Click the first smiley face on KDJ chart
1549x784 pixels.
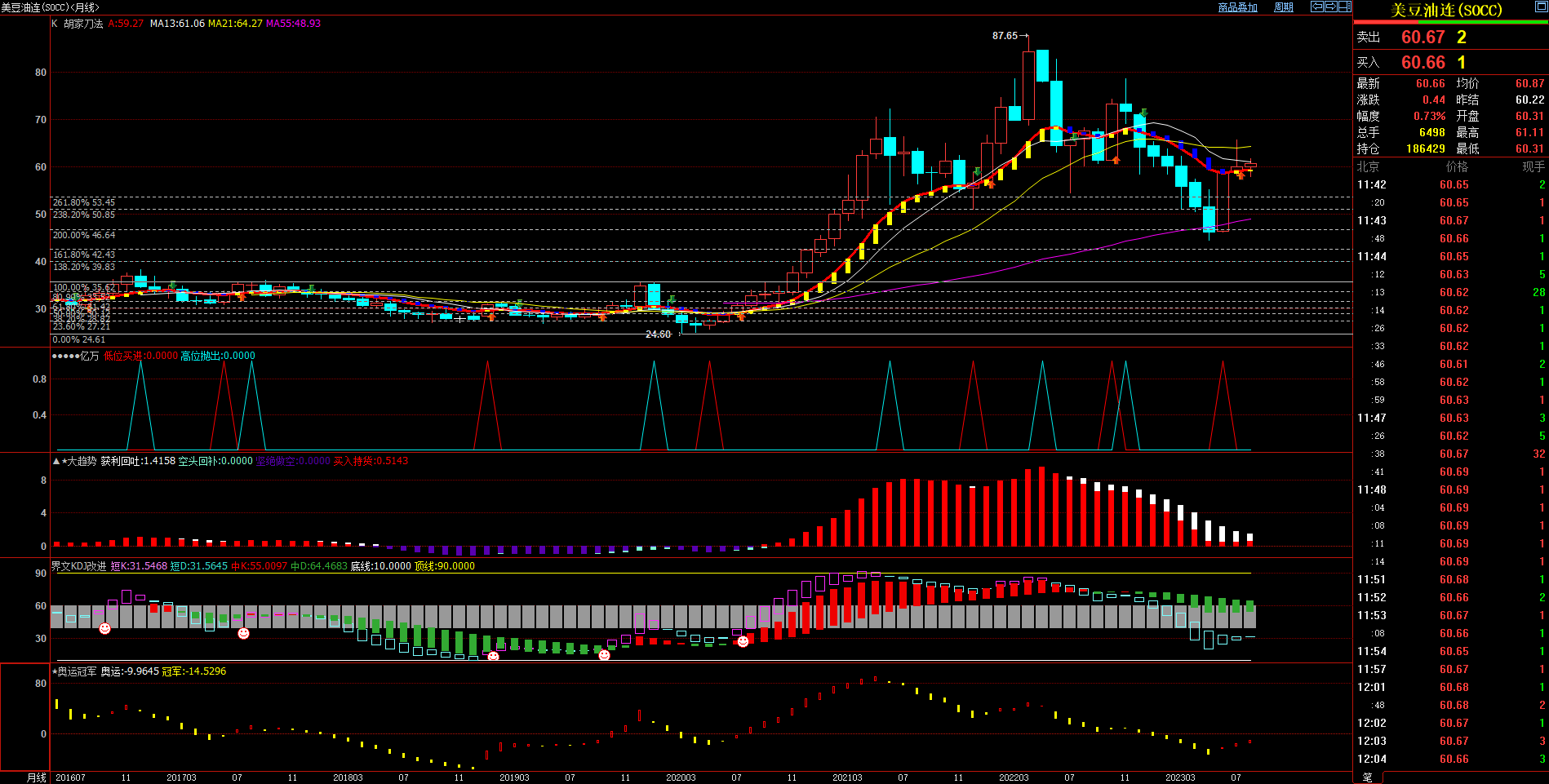pos(104,628)
